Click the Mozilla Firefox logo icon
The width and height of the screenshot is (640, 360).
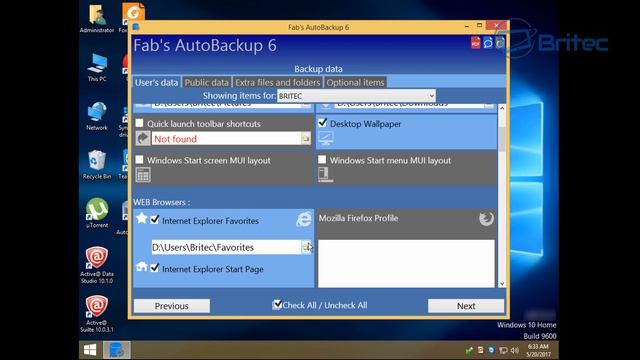[486, 219]
